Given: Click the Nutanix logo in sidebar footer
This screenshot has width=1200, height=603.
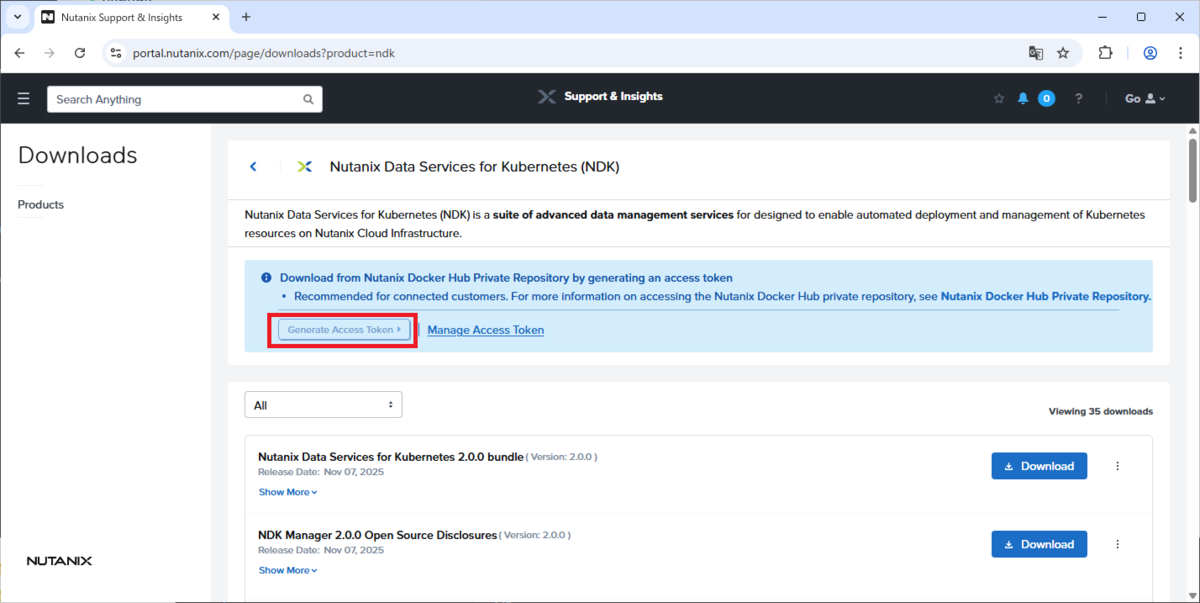Looking at the screenshot, I should coord(59,561).
